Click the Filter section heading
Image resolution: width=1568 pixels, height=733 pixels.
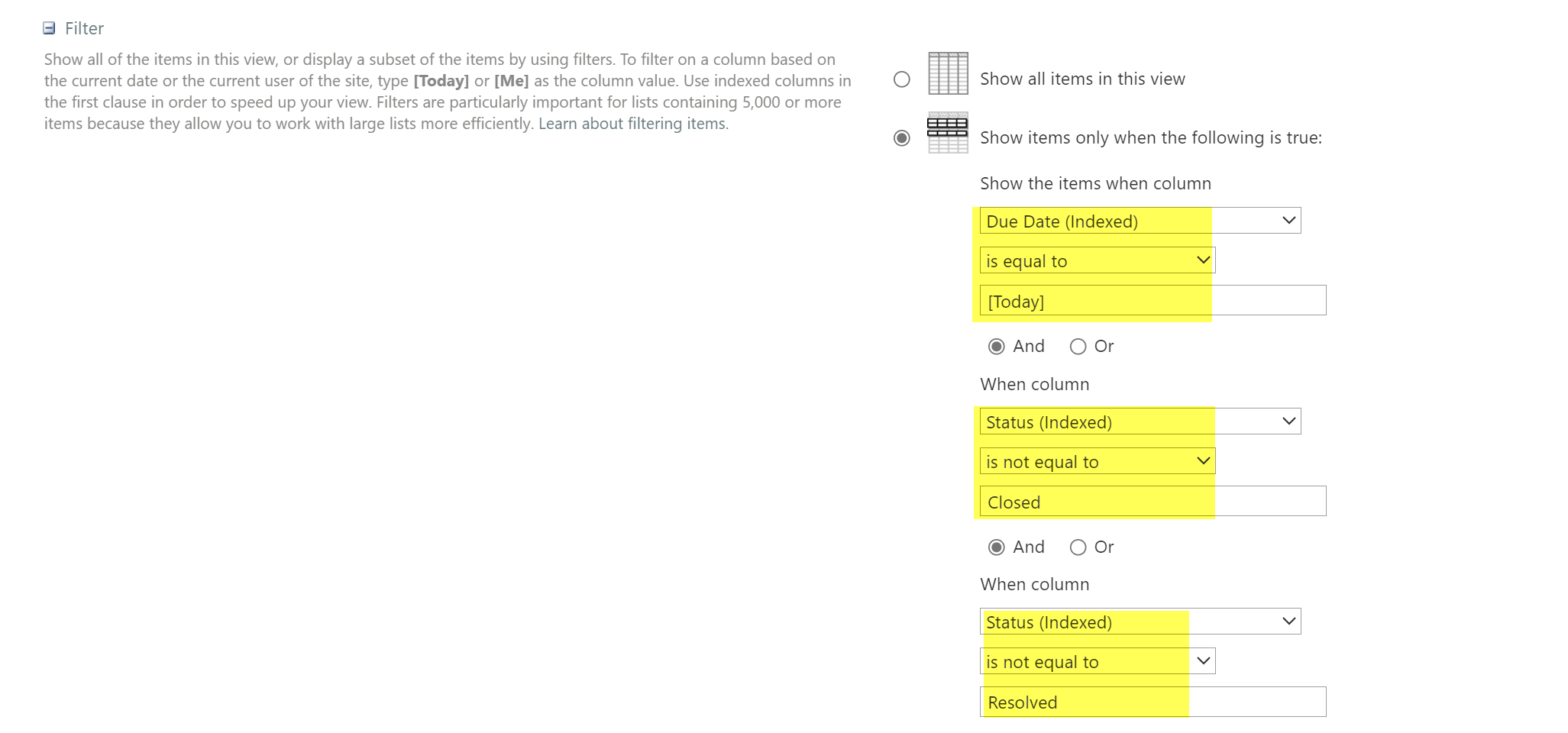tap(84, 28)
